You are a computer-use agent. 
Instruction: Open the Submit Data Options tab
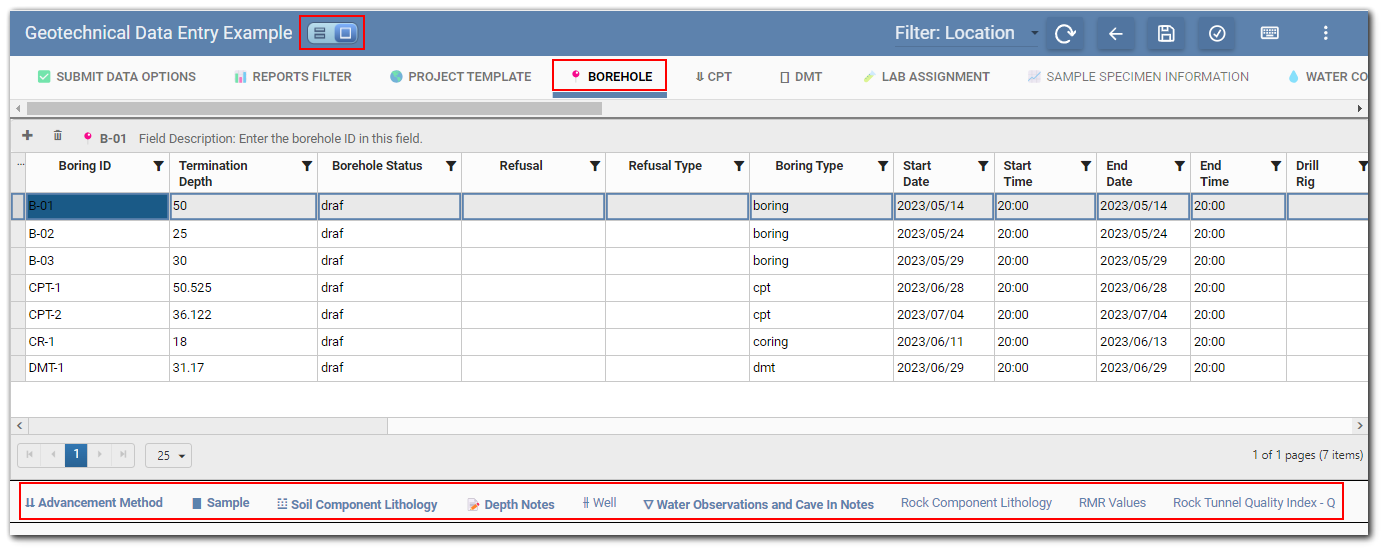117,76
